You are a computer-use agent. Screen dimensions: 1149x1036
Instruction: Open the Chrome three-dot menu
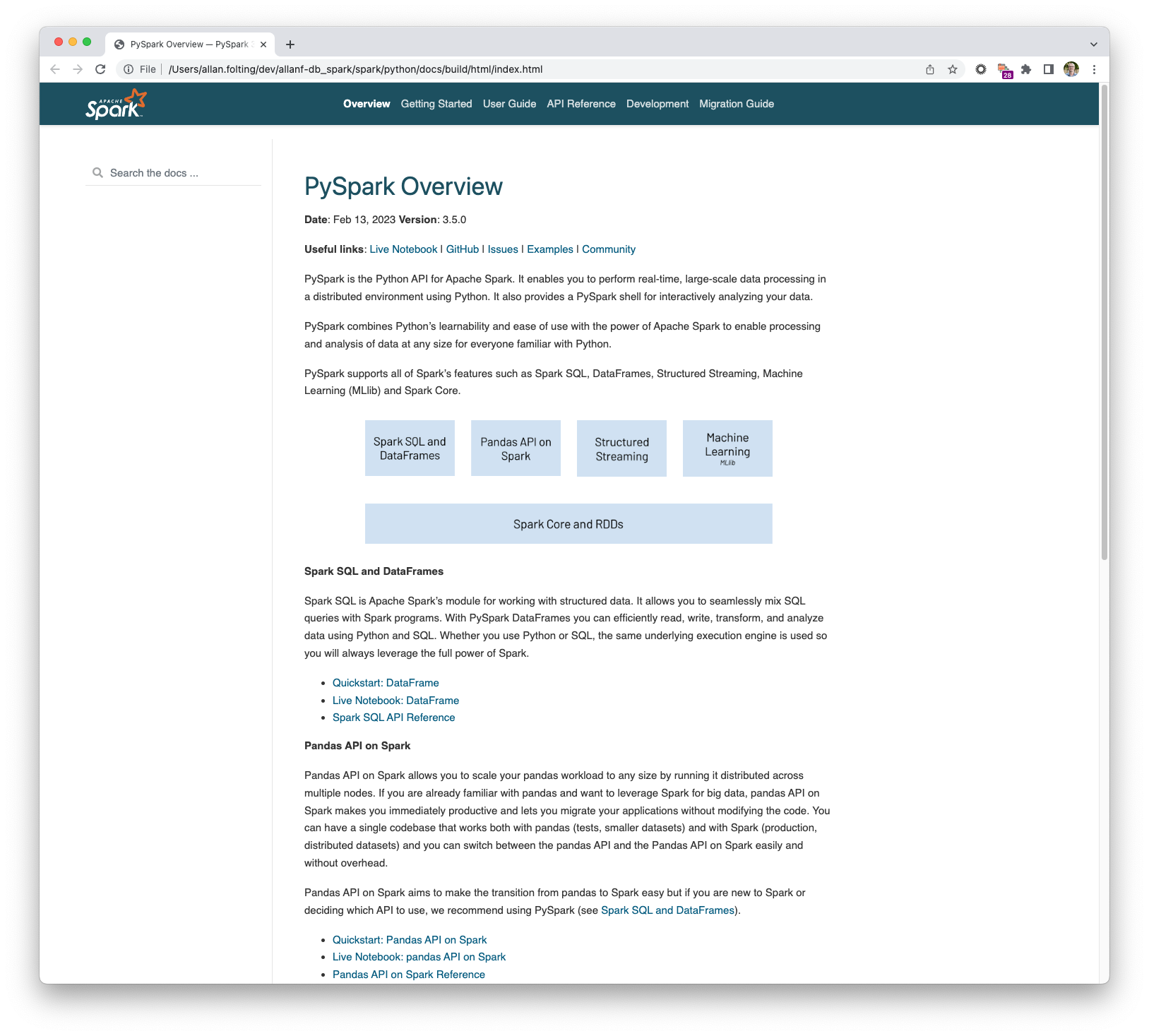click(x=1094, y=69)
